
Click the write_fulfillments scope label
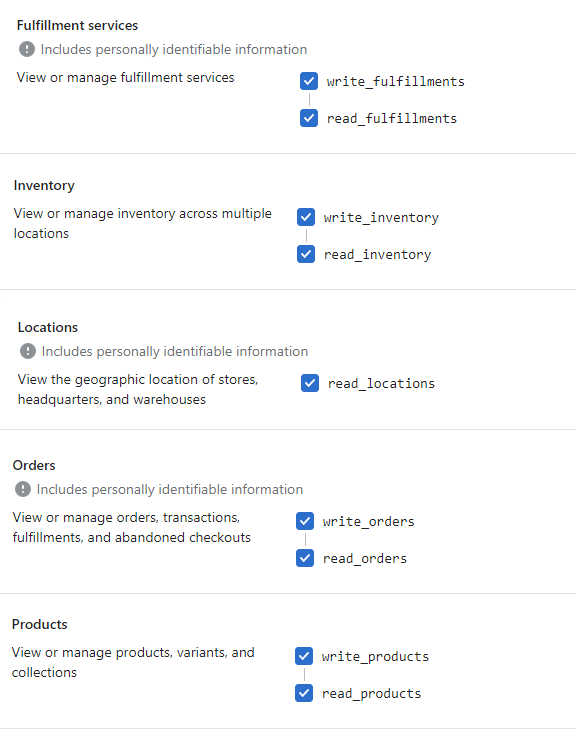(395, 81)
